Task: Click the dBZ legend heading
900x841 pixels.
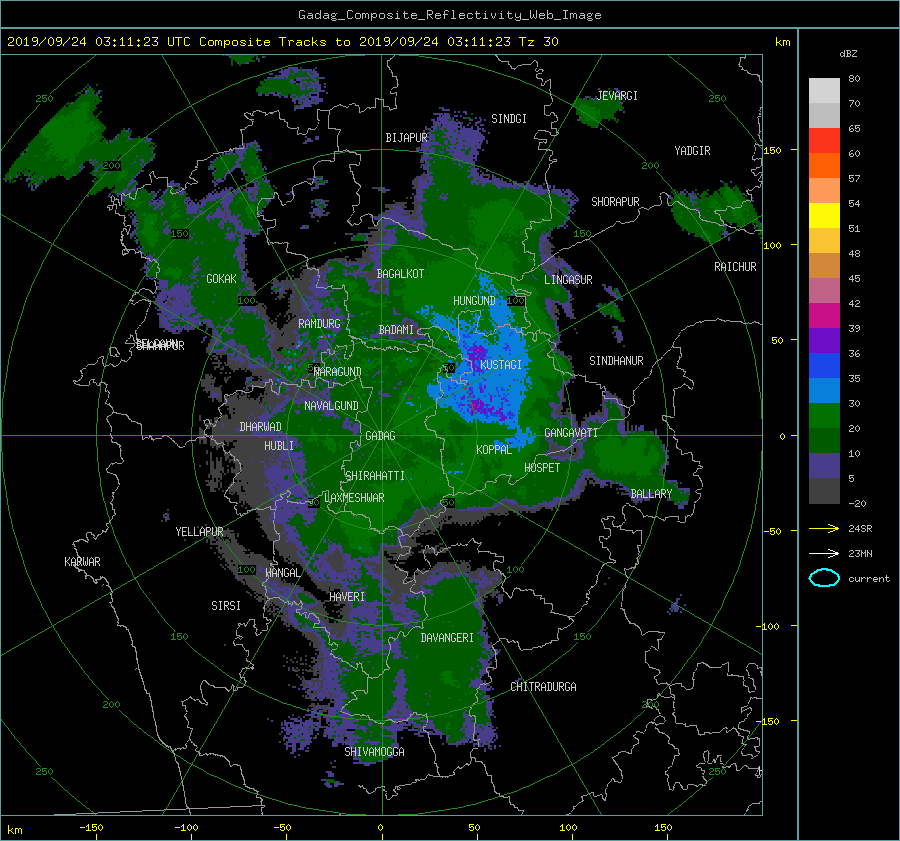Action: pyautogui.click(x=848, y=54)
